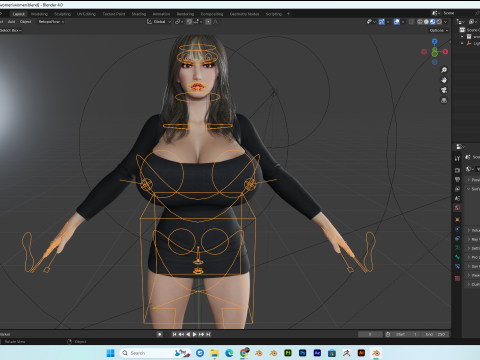Open the viewport zoom gizmo
480x360 pixels.
(x=444, y=70)
